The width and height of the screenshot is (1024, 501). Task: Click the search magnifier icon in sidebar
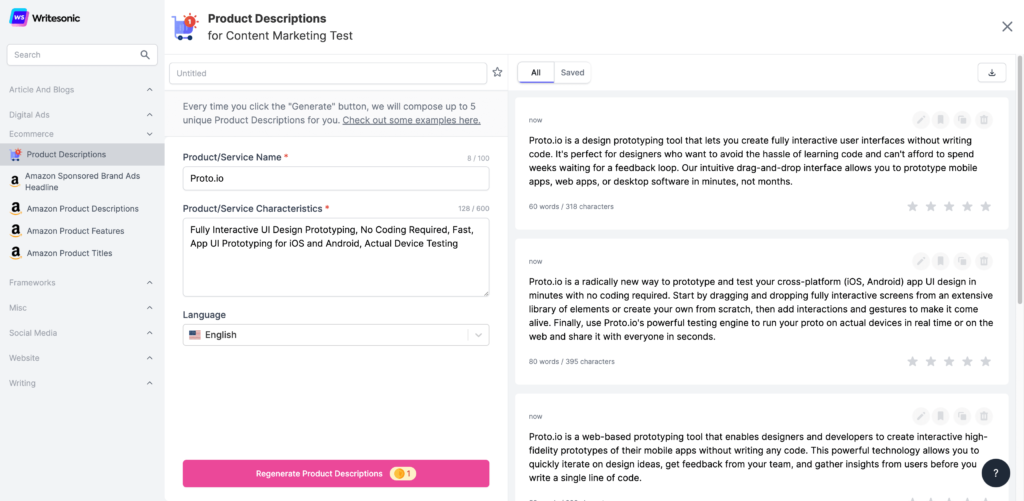(x=145, y=55)
